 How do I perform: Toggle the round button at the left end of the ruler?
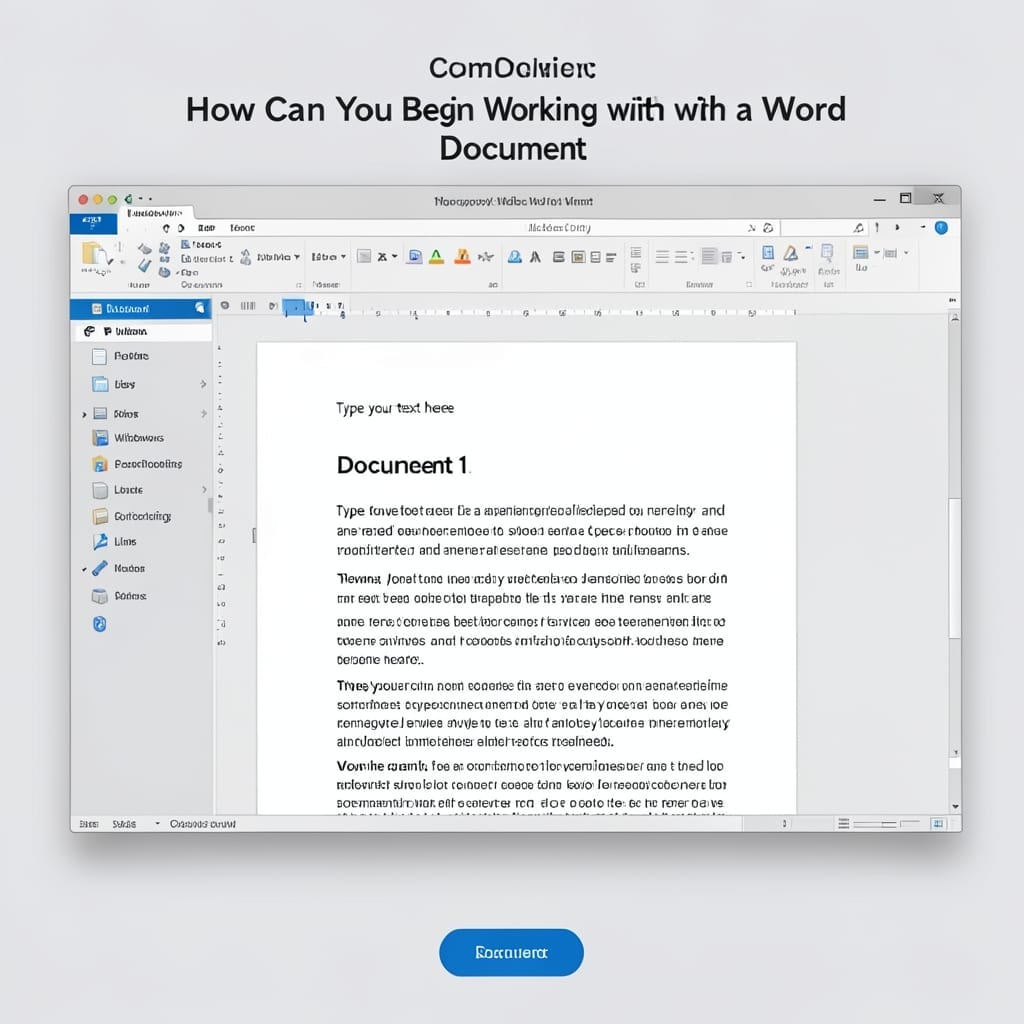click(x=225, y=306)
